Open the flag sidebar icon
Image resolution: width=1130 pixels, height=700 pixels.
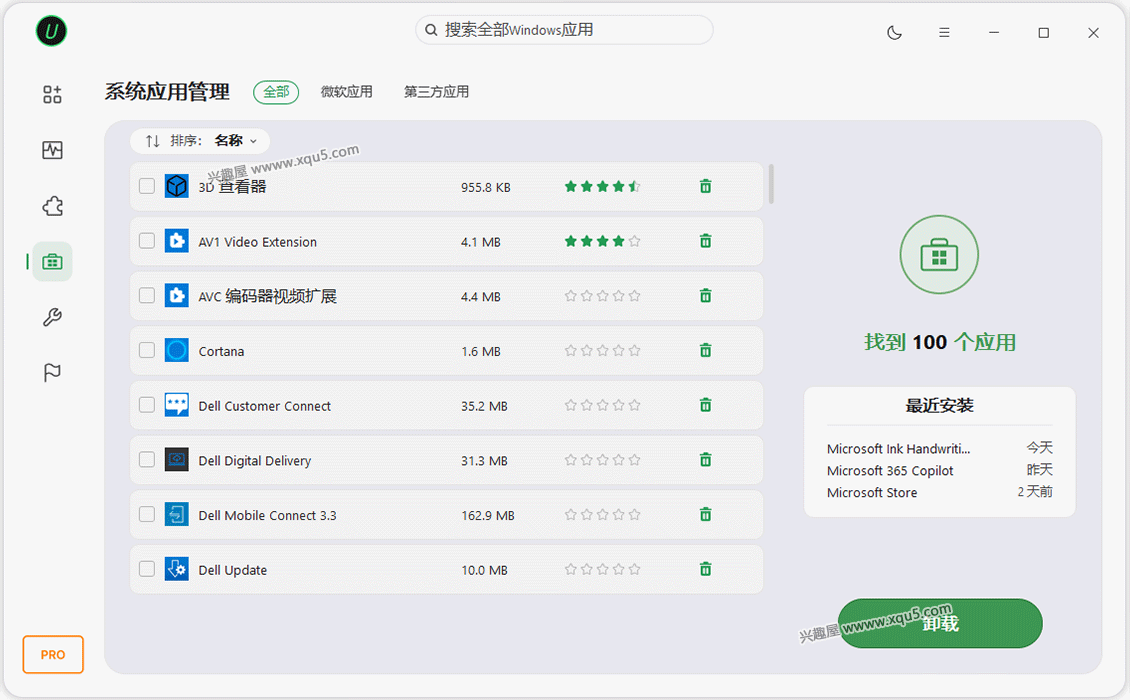tap(52, 373)
